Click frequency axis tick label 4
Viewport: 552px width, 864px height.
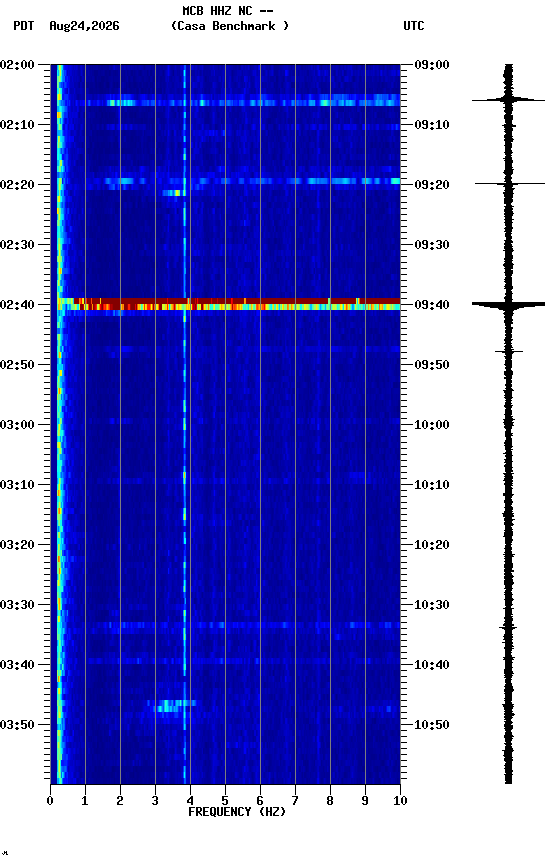point(190,801)
